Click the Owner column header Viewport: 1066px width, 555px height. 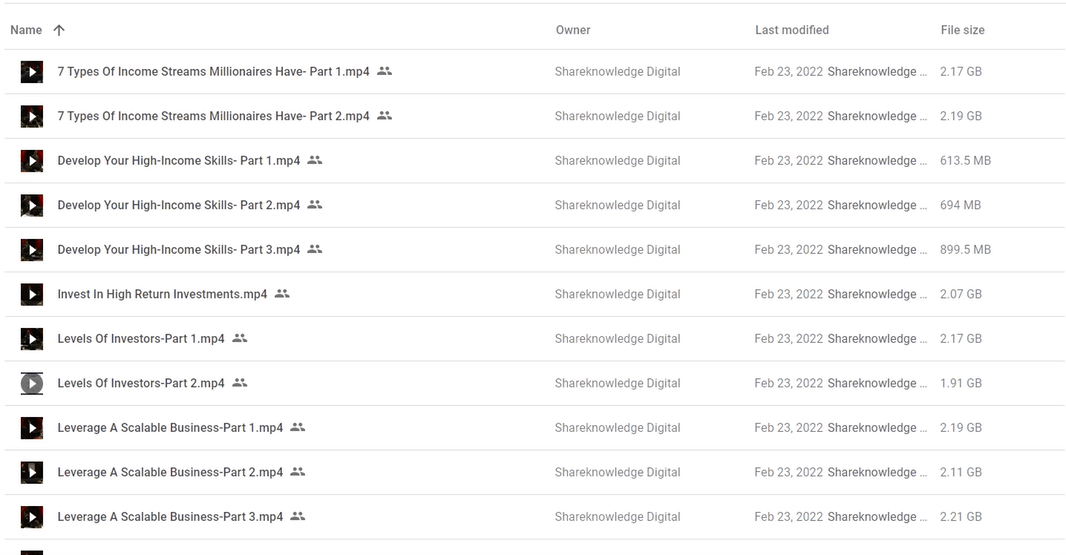coord(573,30)
